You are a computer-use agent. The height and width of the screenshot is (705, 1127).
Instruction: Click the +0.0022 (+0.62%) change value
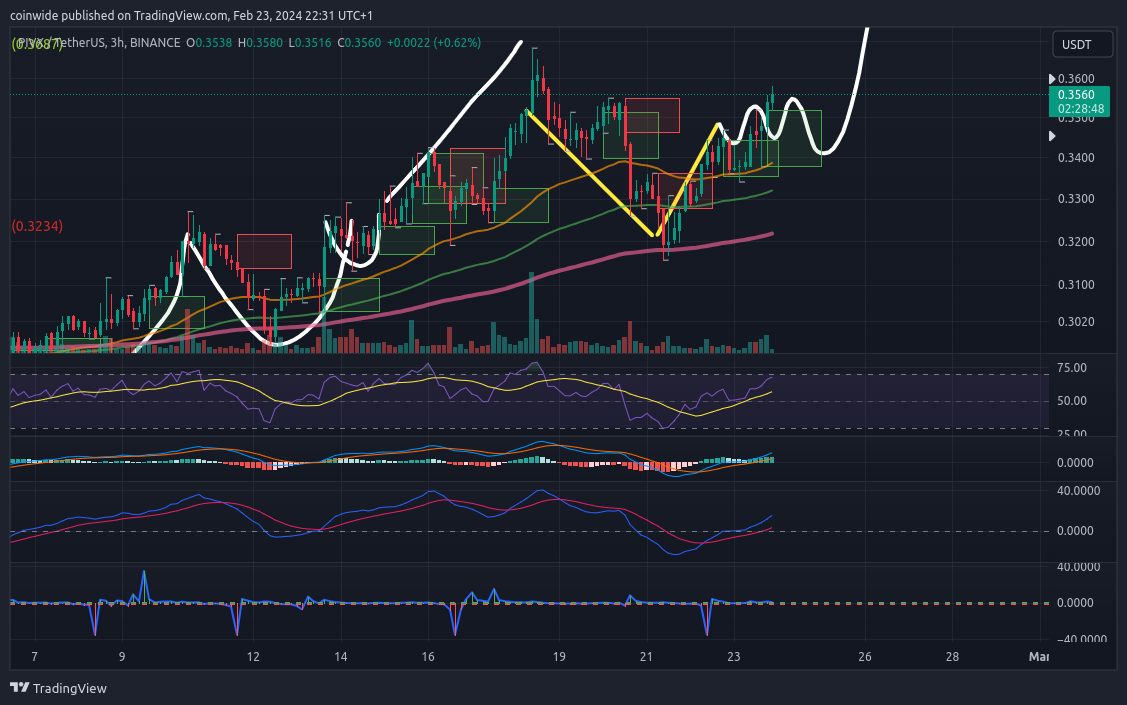[x=433, y=42]
